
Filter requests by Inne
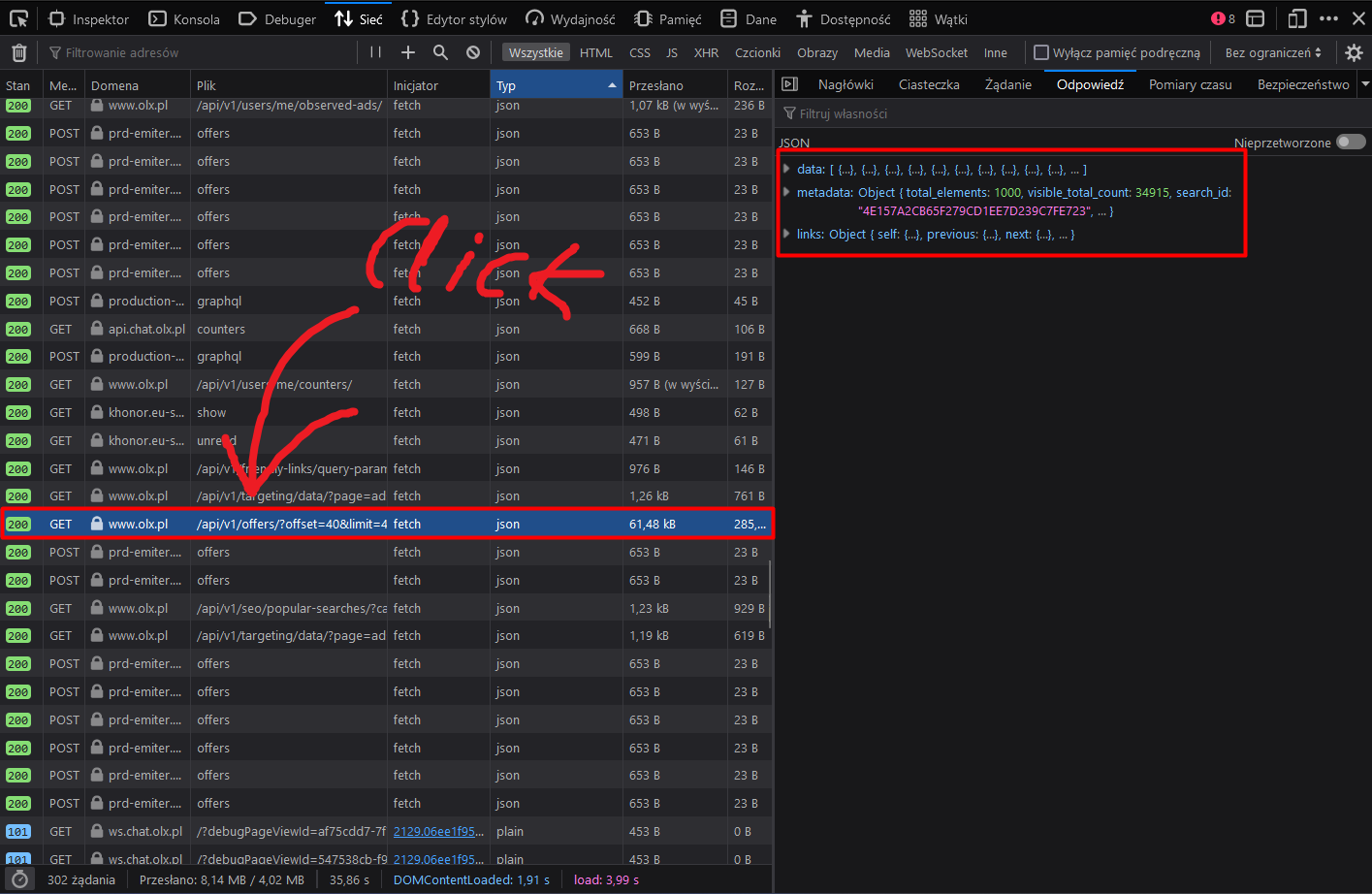(x=996, y=52)
